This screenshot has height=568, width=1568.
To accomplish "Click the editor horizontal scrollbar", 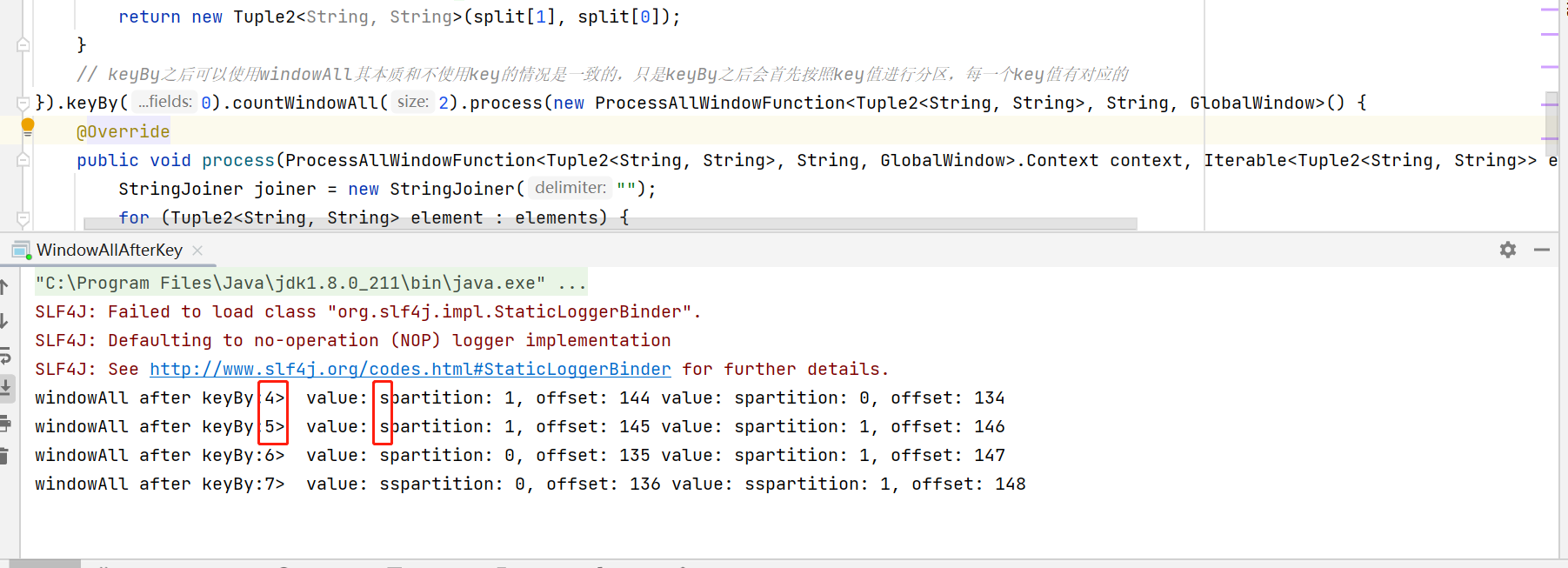I will 609,224.
